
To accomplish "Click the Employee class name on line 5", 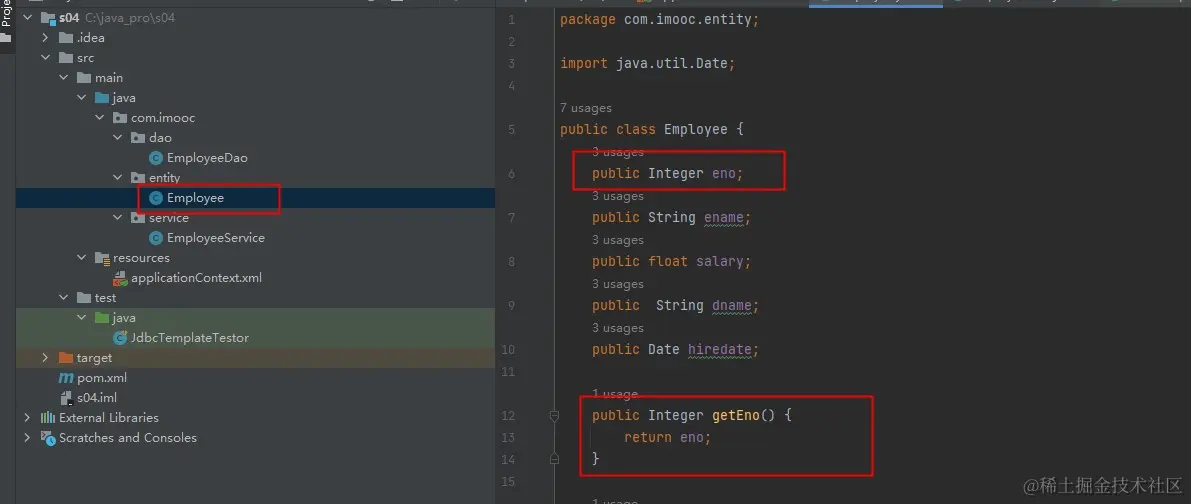I will click(696, 129).
